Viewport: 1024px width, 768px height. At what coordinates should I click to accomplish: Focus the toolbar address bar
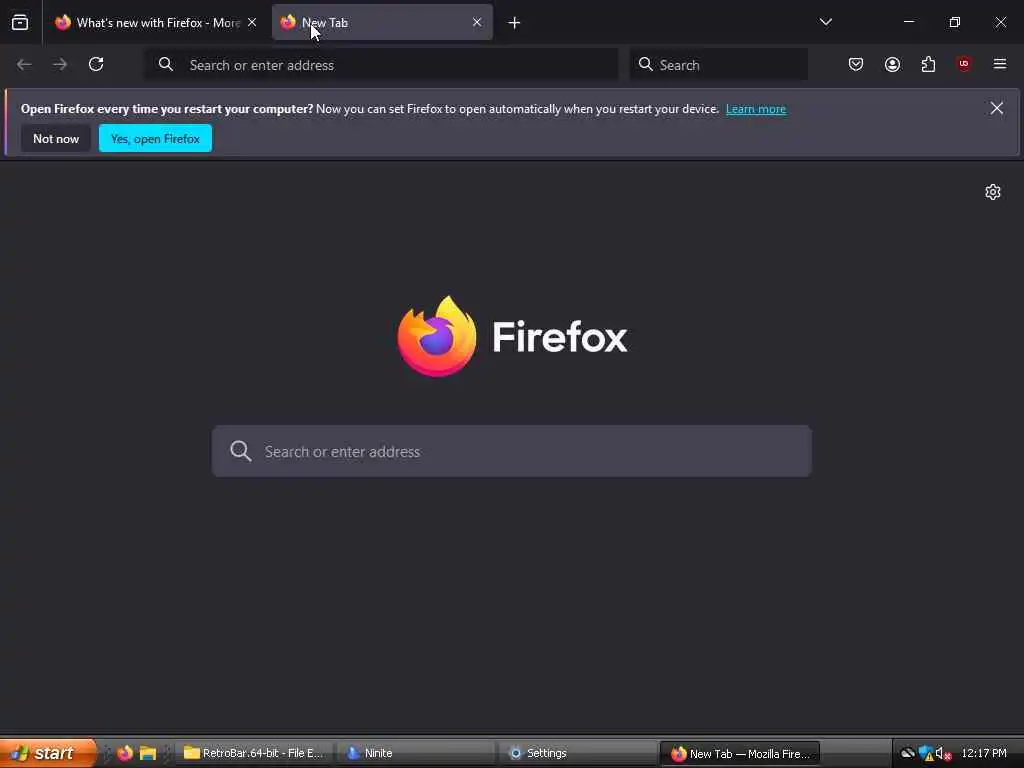click(381, 65)
